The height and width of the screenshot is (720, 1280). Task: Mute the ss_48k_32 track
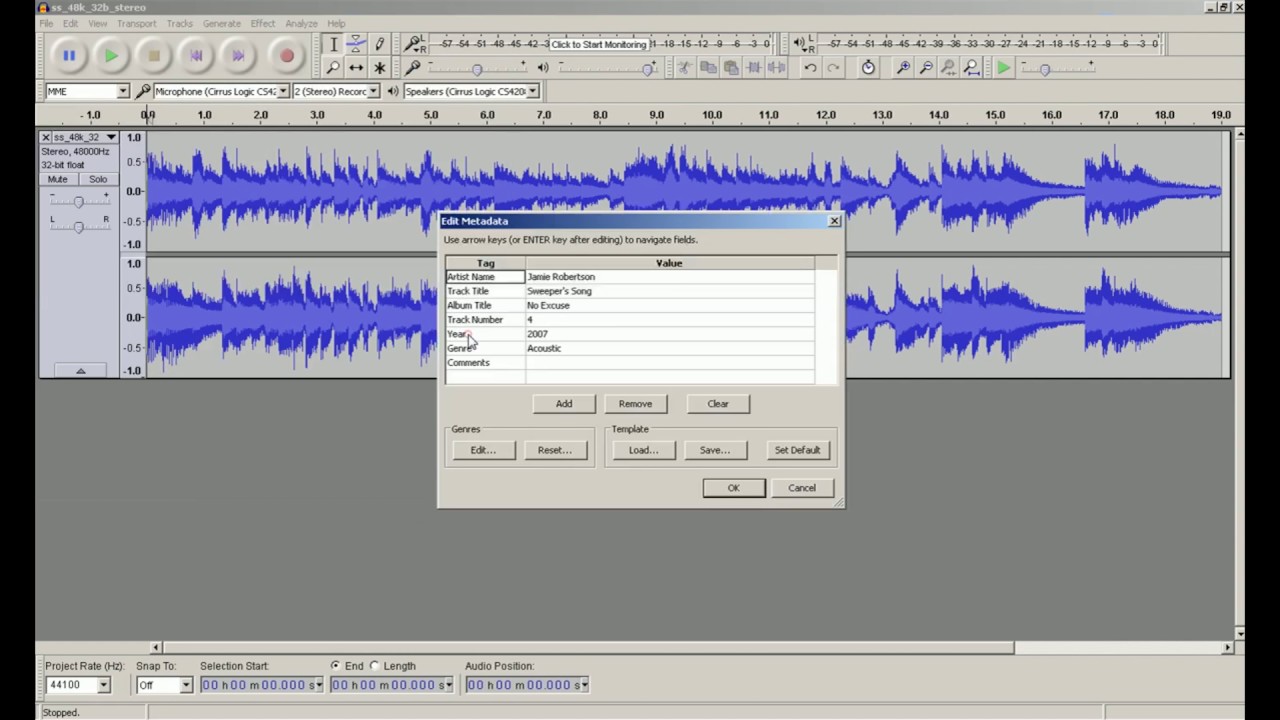pos(58,180)
